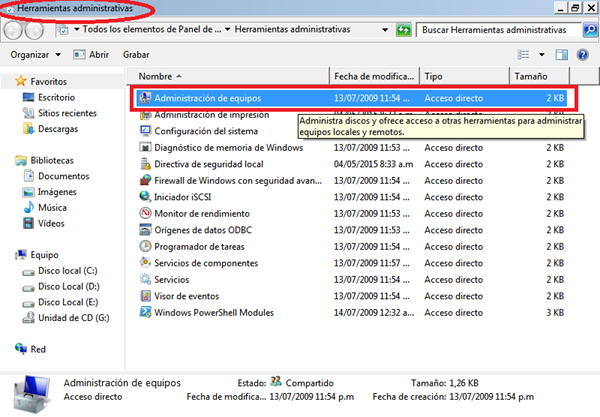
Task: Open the view options dropdown arrow
Action: [x=542, y=55]
